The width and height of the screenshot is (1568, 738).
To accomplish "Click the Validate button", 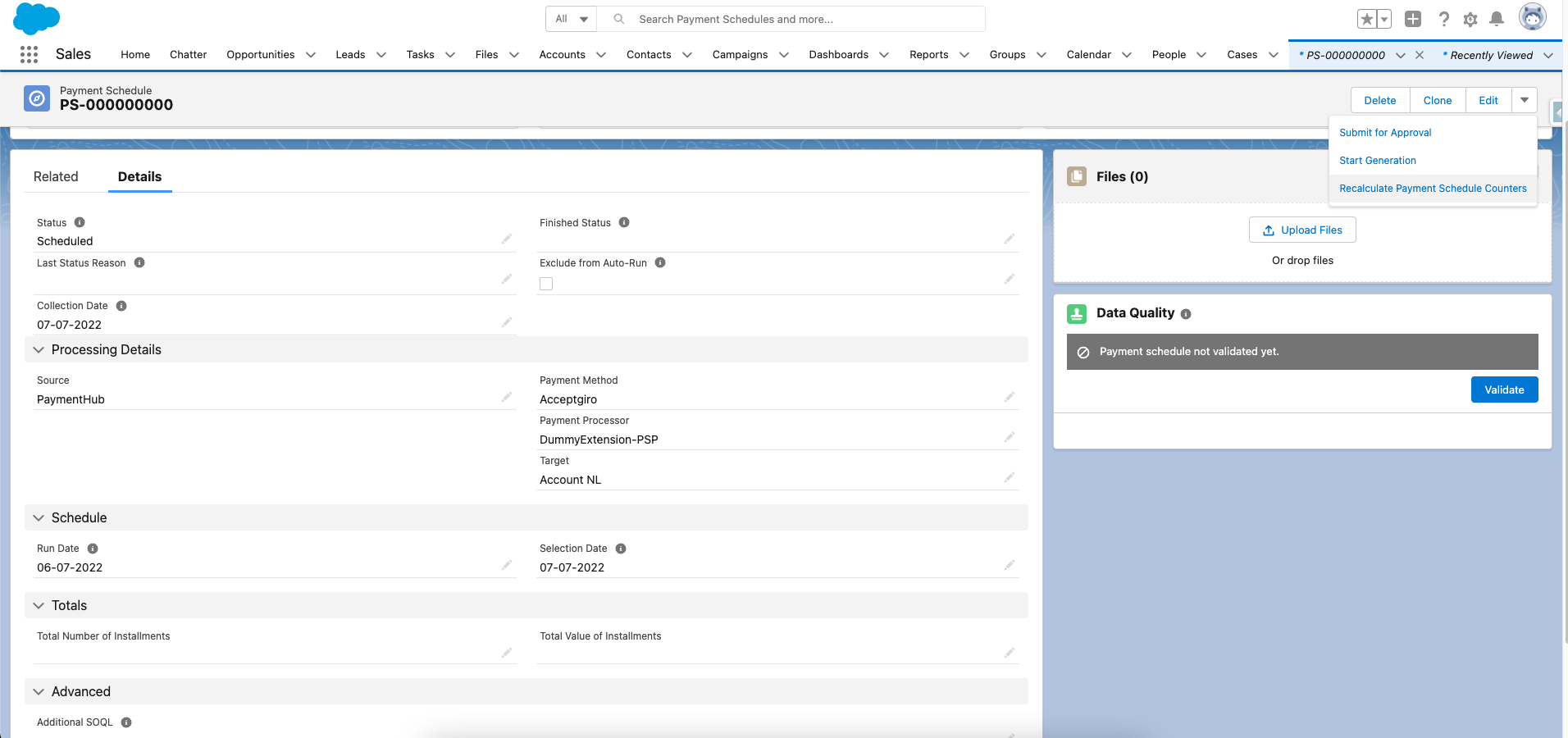I will click(1503, 389).
